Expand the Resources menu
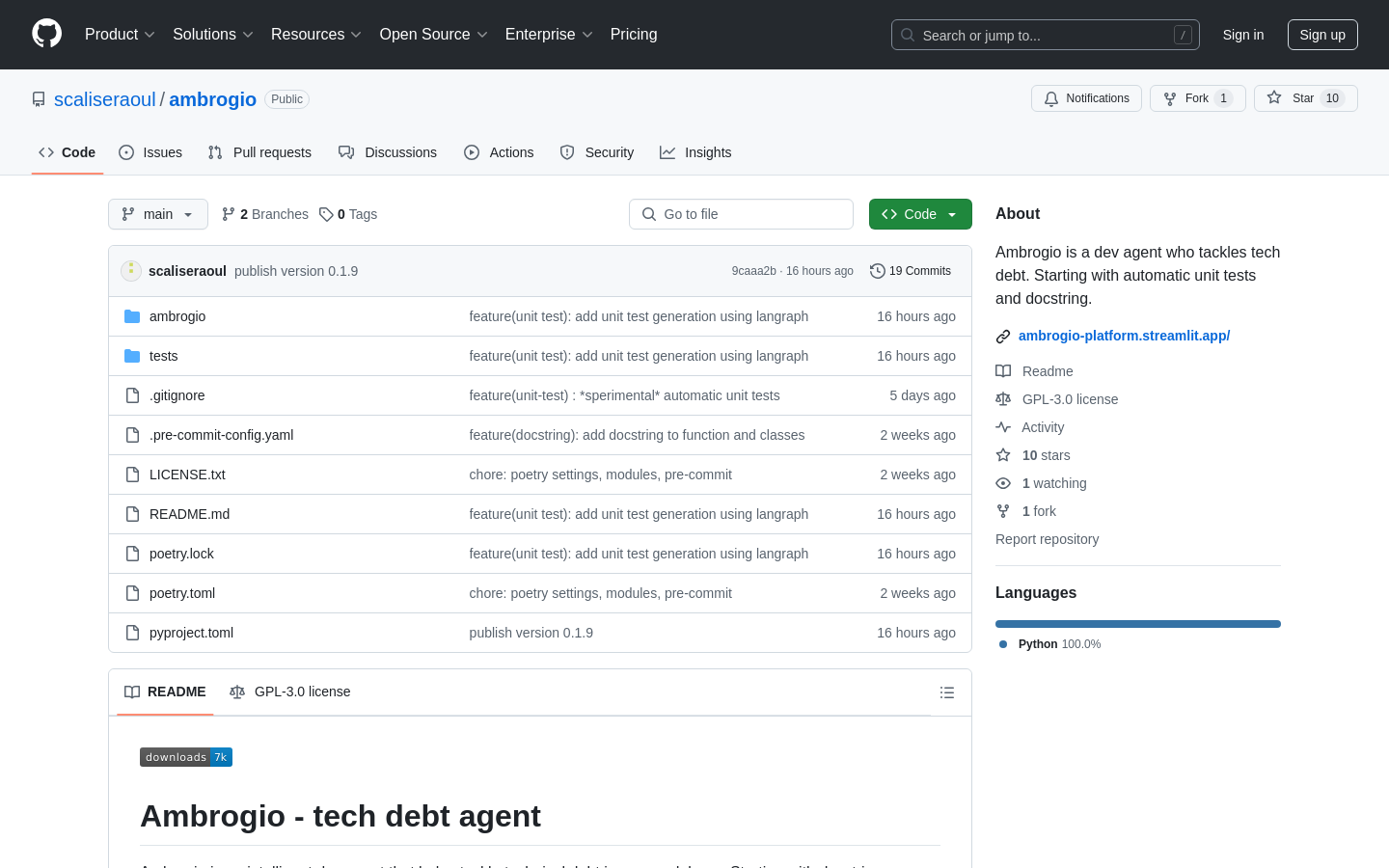This screenshot has height=868, width=1389. click(x=316, y=35)
